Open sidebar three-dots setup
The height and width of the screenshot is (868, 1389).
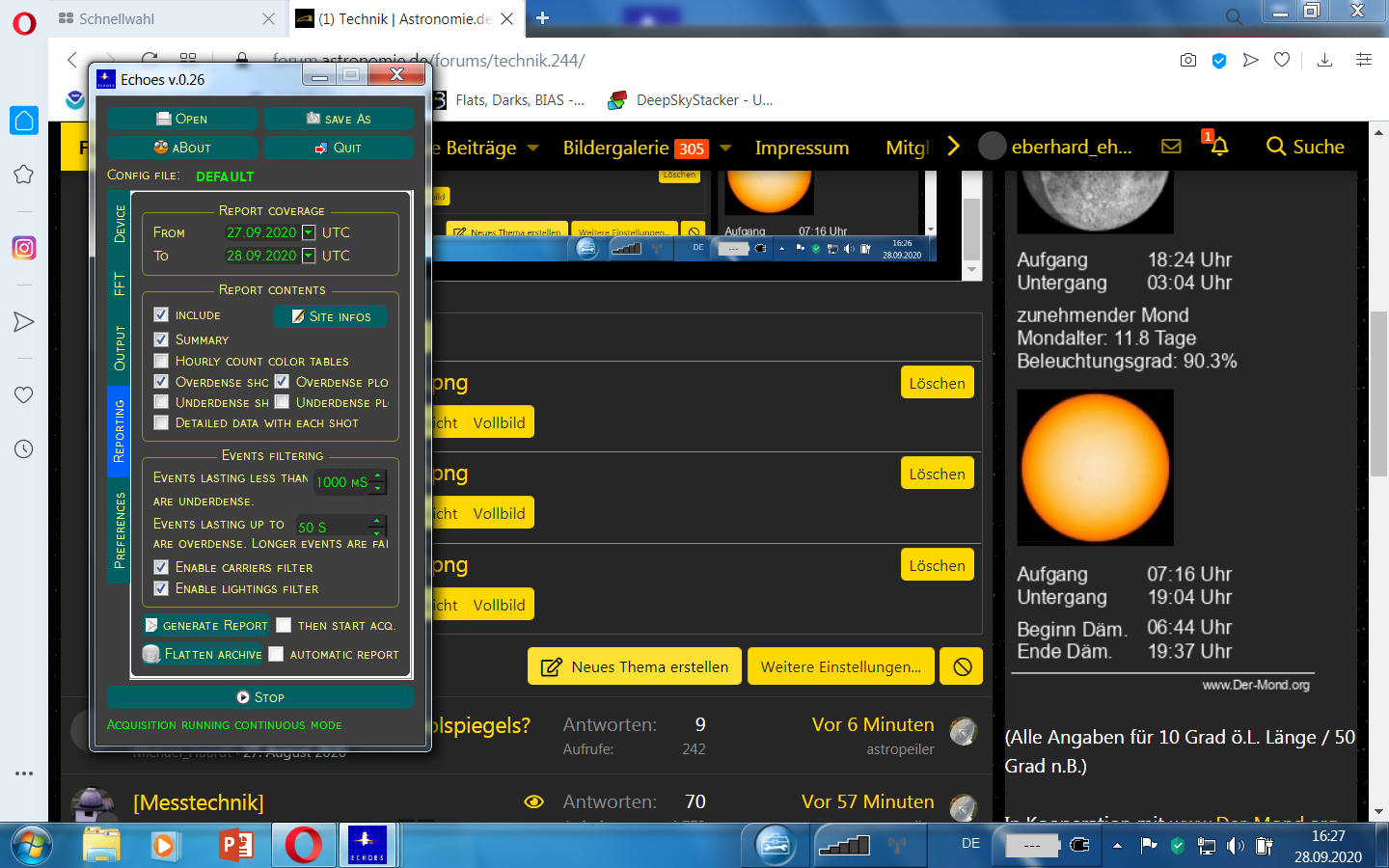[x=24, y=773]
